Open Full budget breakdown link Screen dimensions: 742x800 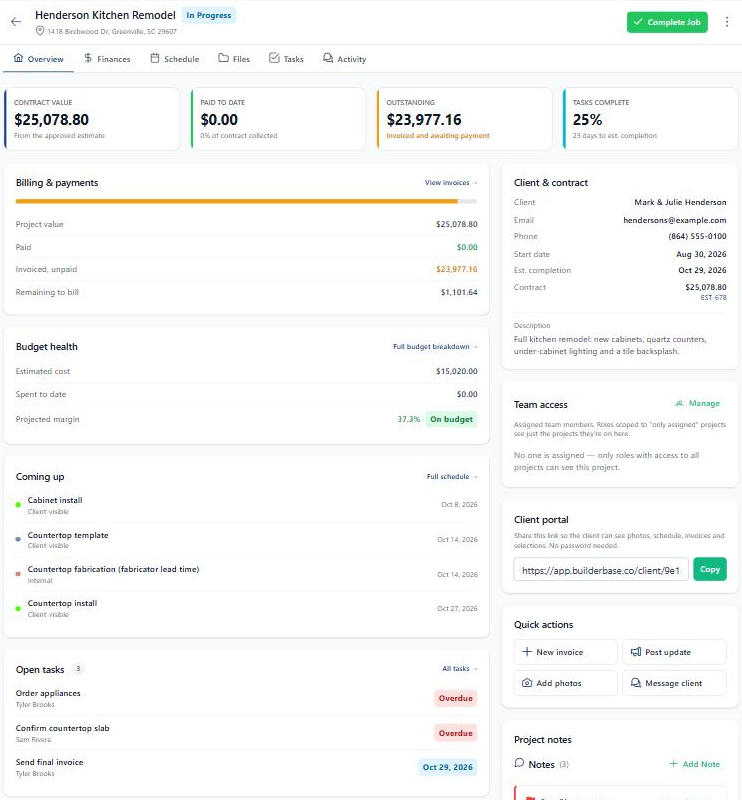click(435, 346)
